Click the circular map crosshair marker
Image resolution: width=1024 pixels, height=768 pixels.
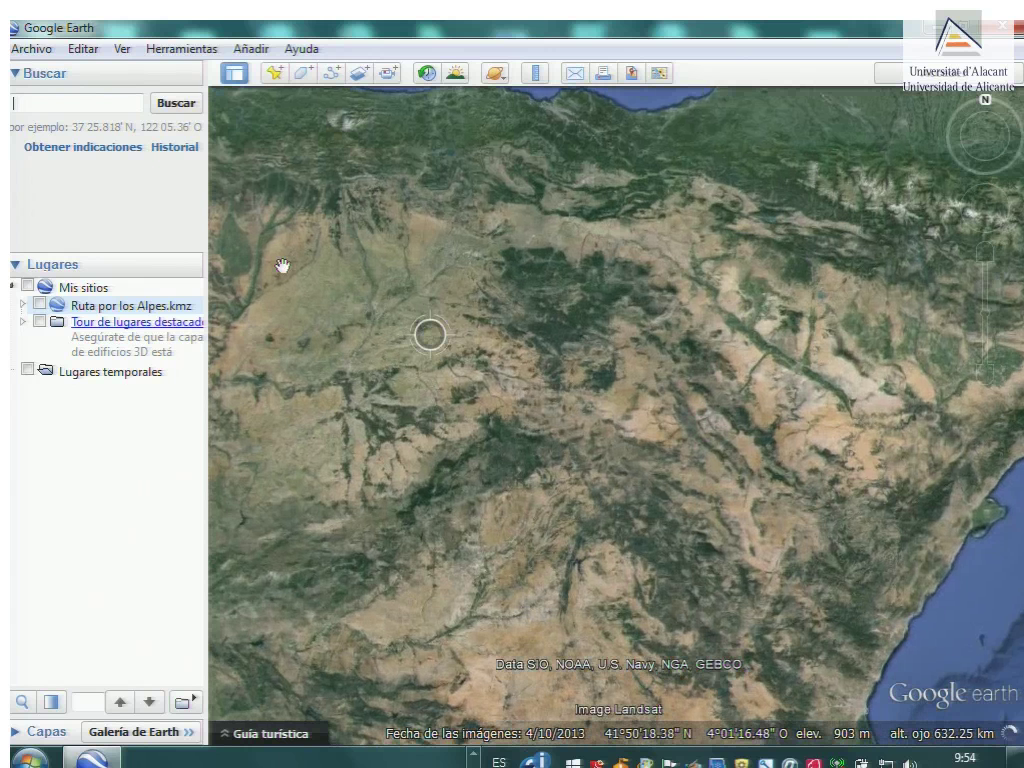tap(430, 334)
